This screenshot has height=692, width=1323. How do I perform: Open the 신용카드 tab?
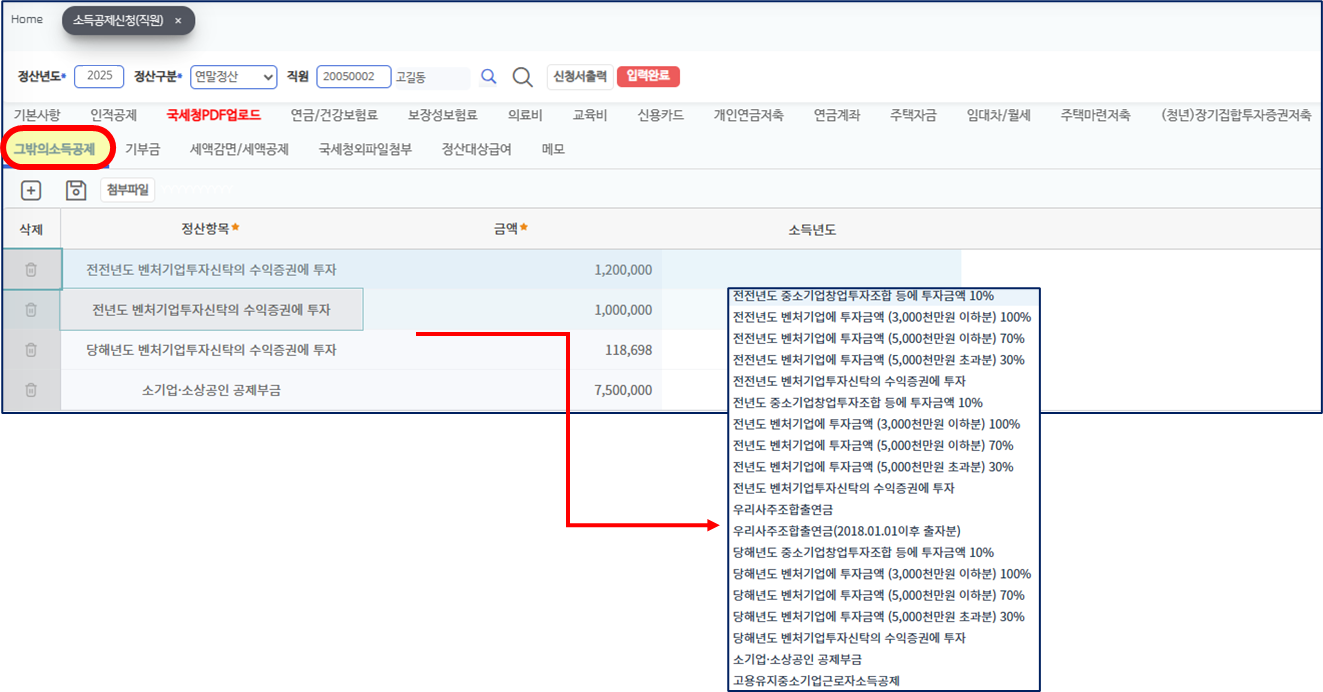point(661,115)
